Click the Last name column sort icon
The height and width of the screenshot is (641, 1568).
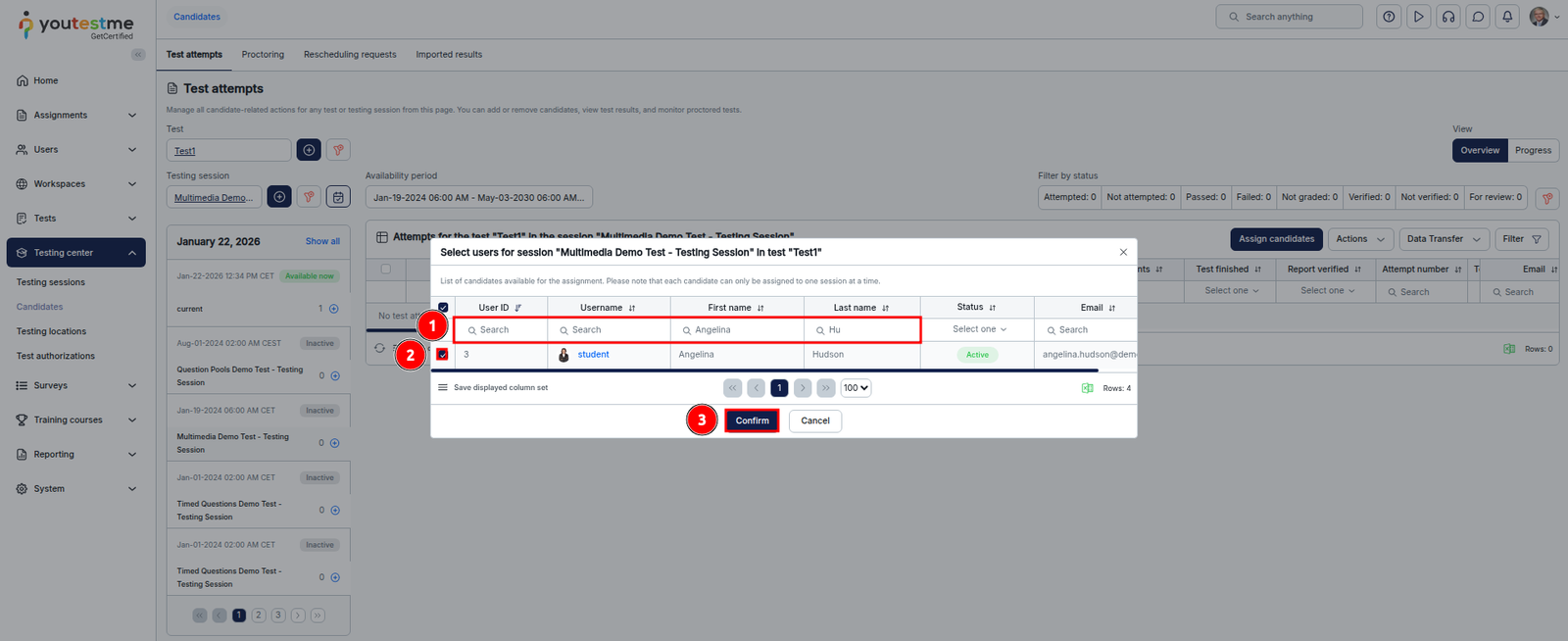(x=885, y=308)
